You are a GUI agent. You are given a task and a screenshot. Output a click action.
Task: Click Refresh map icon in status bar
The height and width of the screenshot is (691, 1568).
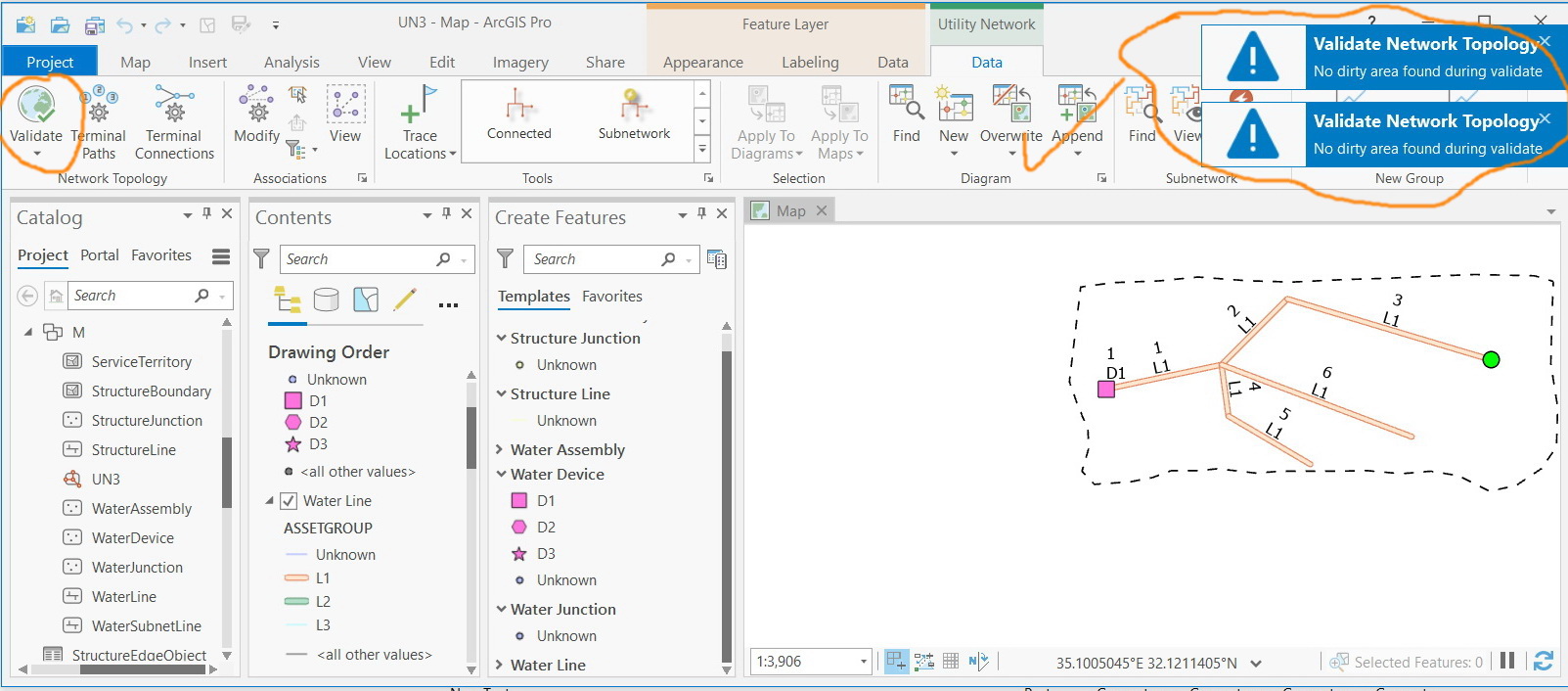point(1544,662)
